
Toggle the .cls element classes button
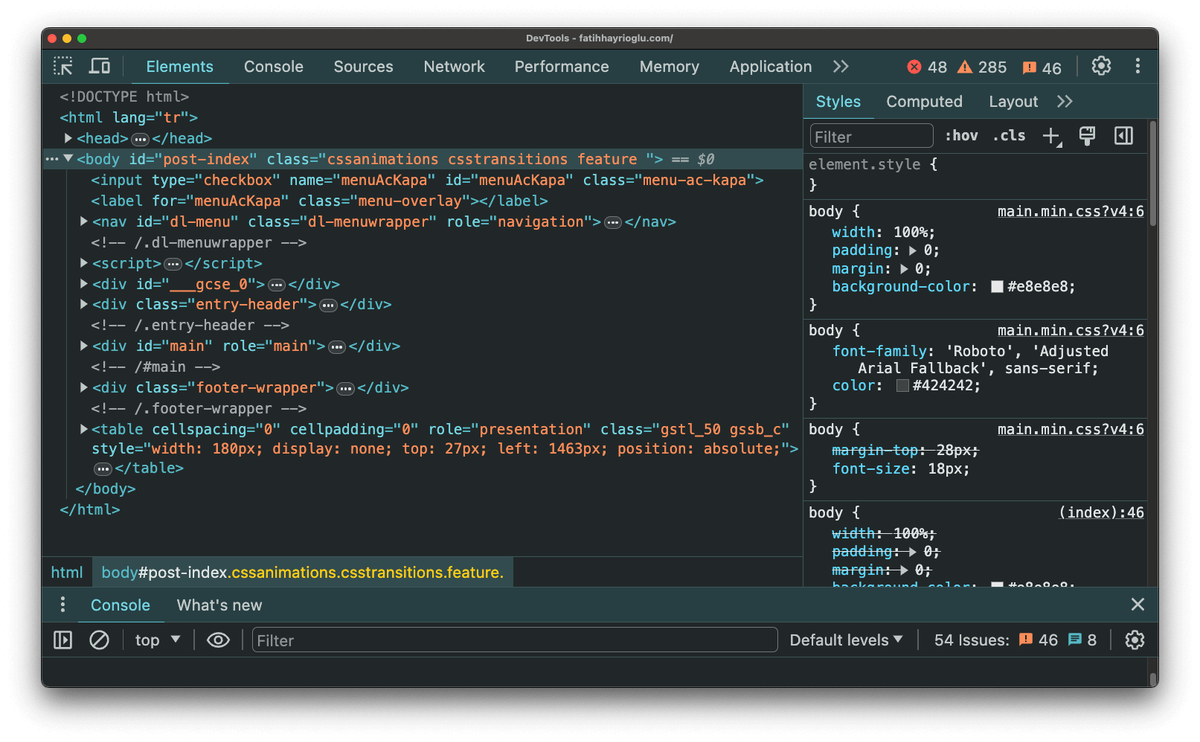1009,136
